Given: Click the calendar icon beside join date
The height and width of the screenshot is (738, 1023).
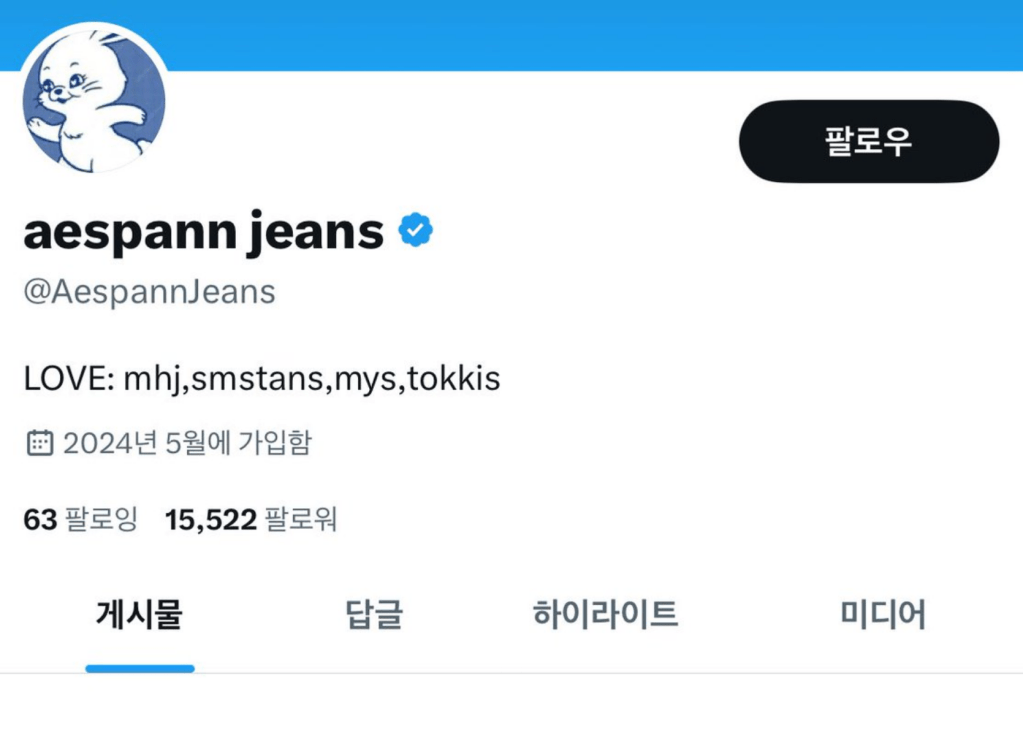Looking at the screenshot, I should coord(39,443).
